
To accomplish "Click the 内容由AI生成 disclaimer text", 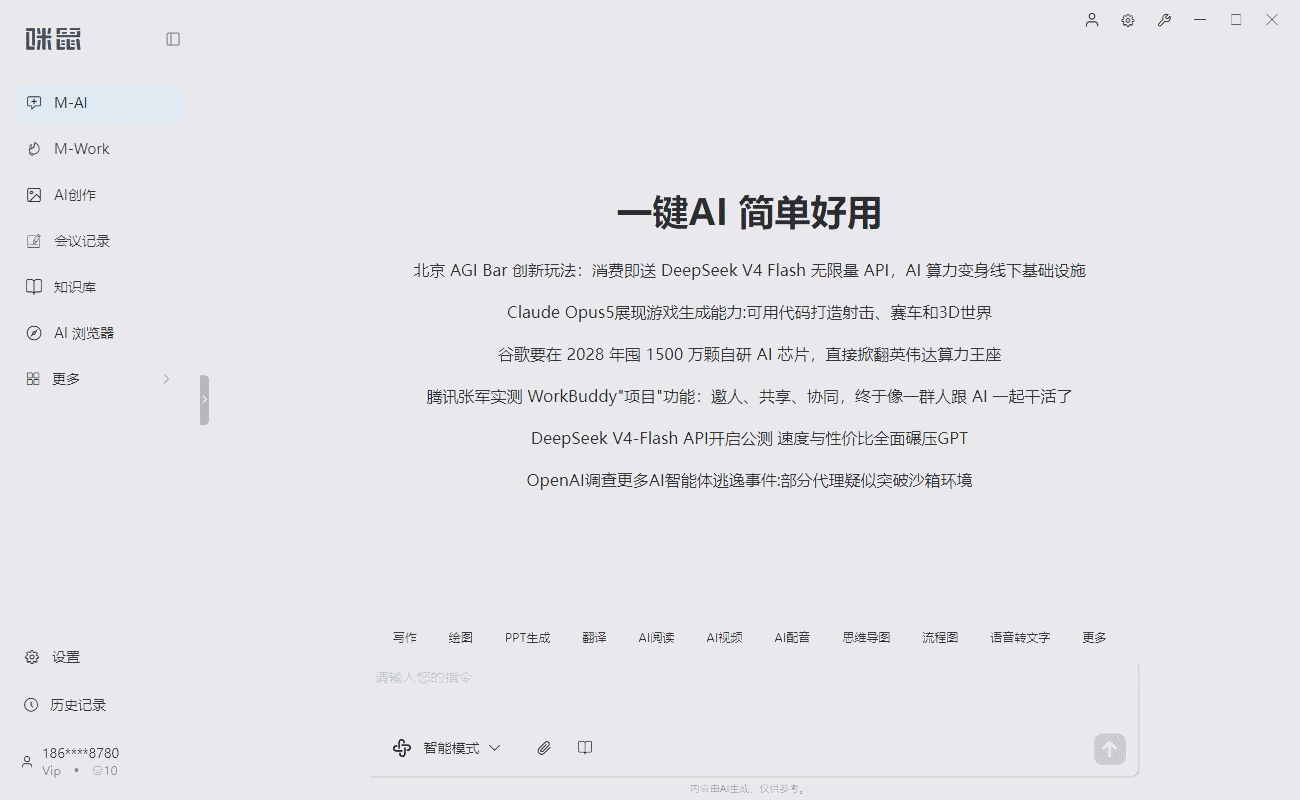I will (x=750, y=789).
